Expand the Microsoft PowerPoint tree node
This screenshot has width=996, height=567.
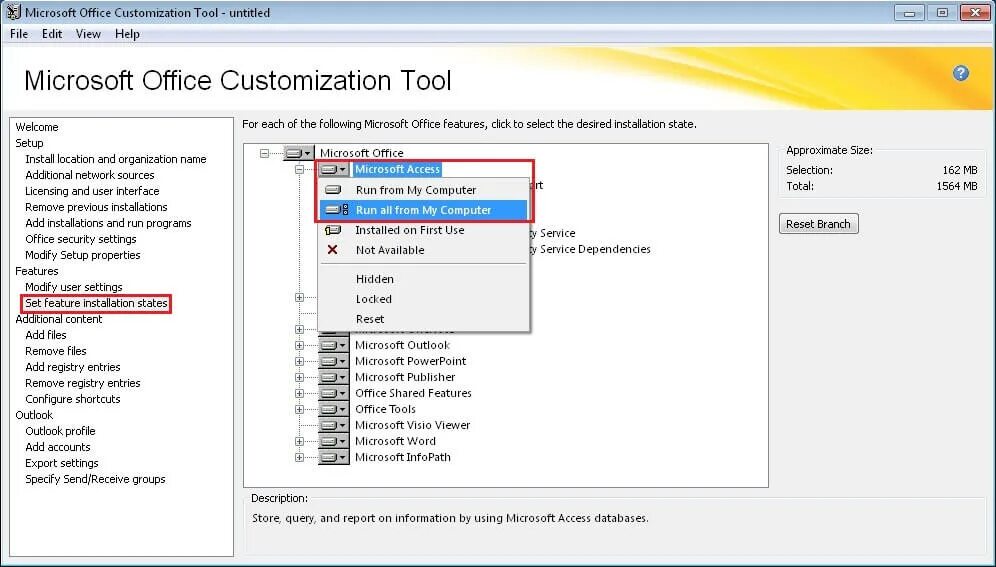point(299,361)
